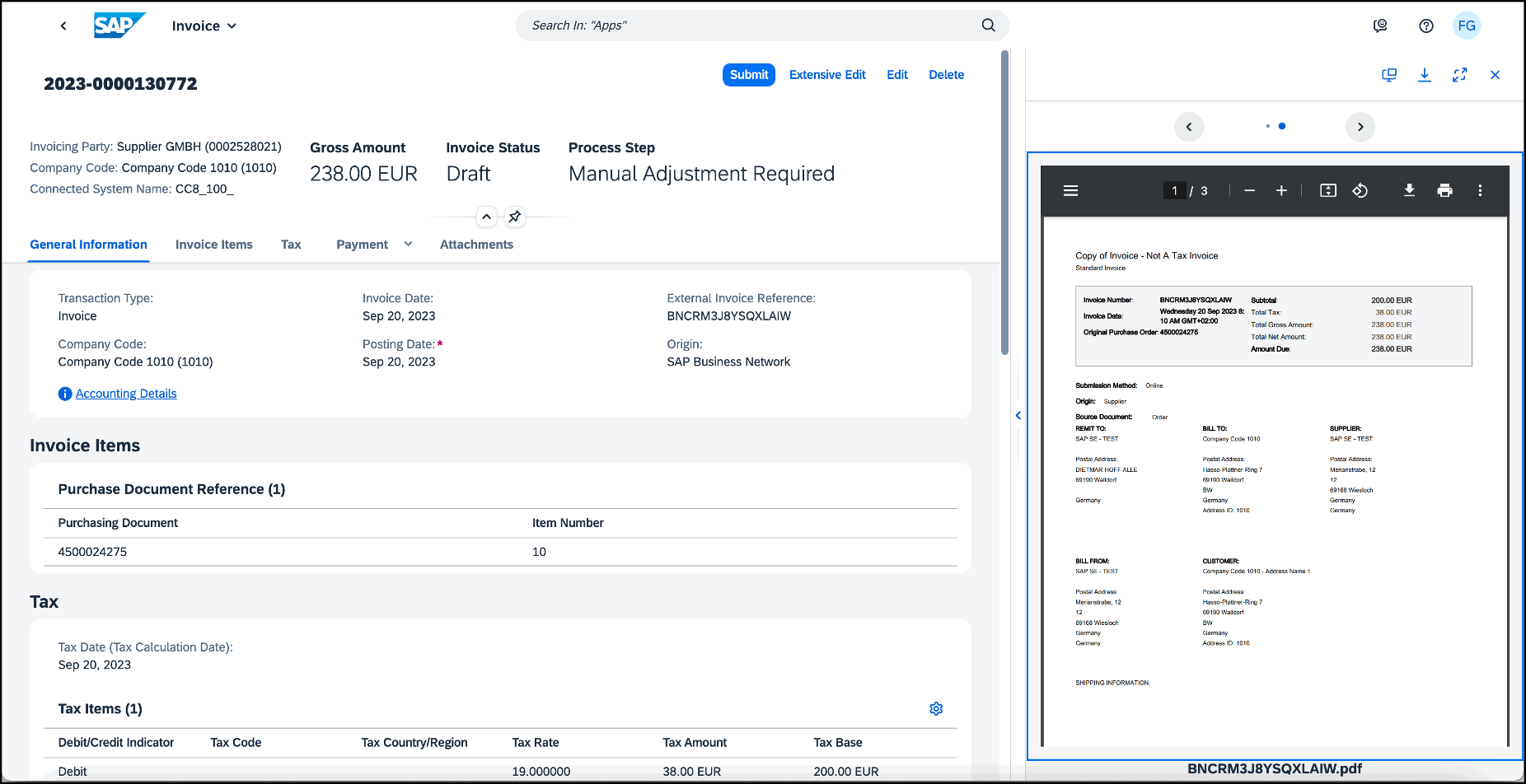The height and width of the screenshot is (784, 1526).
Task: Click the Tax Rate column header
Action: 536,743
